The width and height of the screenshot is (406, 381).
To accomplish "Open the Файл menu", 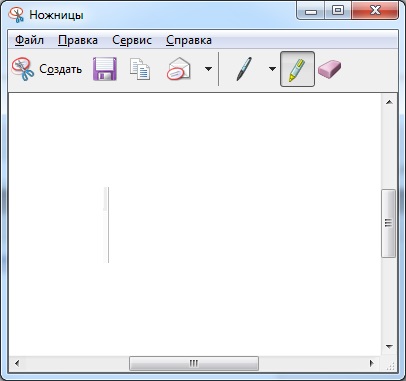I will pyautogui.click(x=29, y=40).
